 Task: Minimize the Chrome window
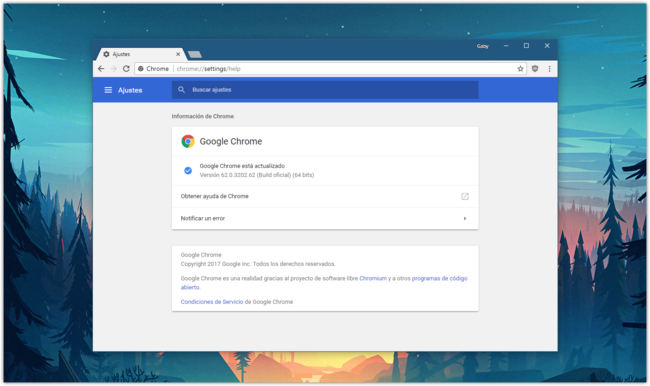pos(506,46)
